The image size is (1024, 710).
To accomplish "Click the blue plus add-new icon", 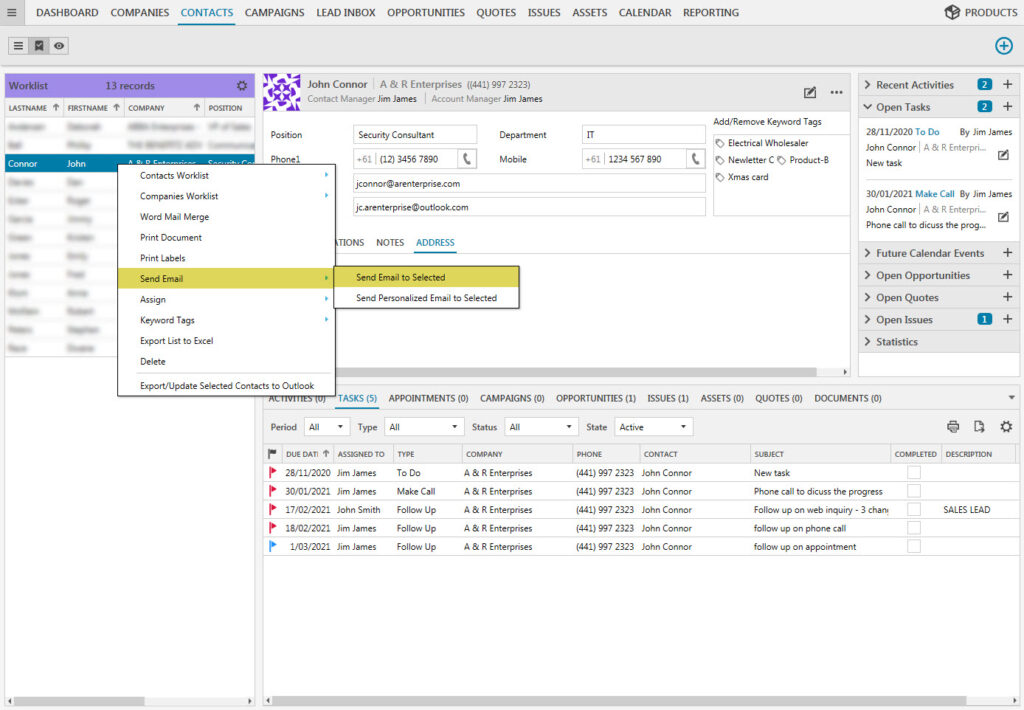I will tap(1003, 46).
